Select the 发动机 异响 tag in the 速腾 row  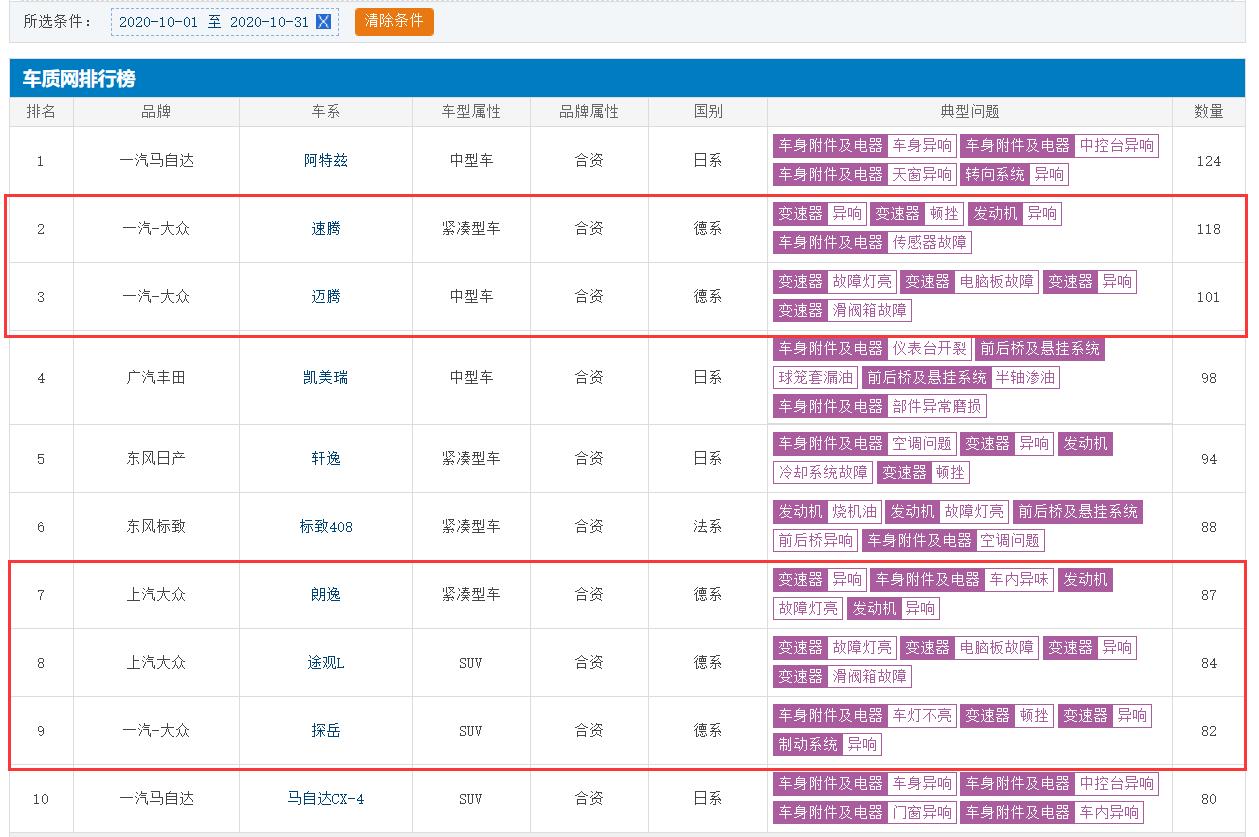click(1015, 213)
